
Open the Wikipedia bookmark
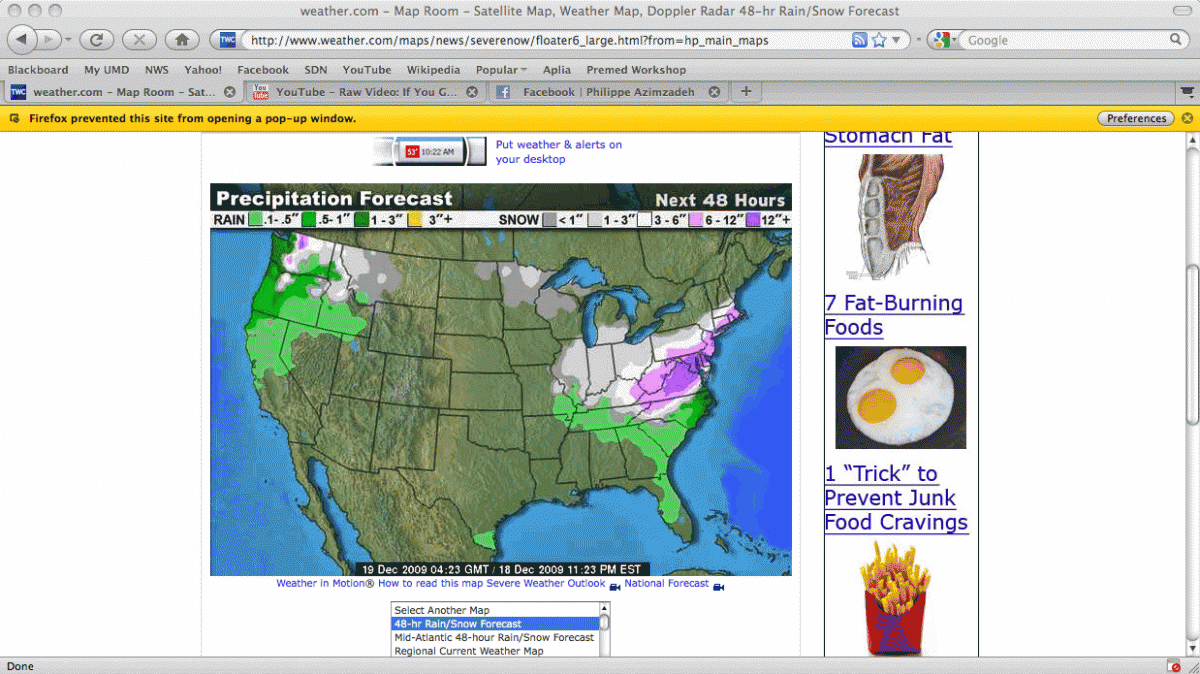click(433, 70)
